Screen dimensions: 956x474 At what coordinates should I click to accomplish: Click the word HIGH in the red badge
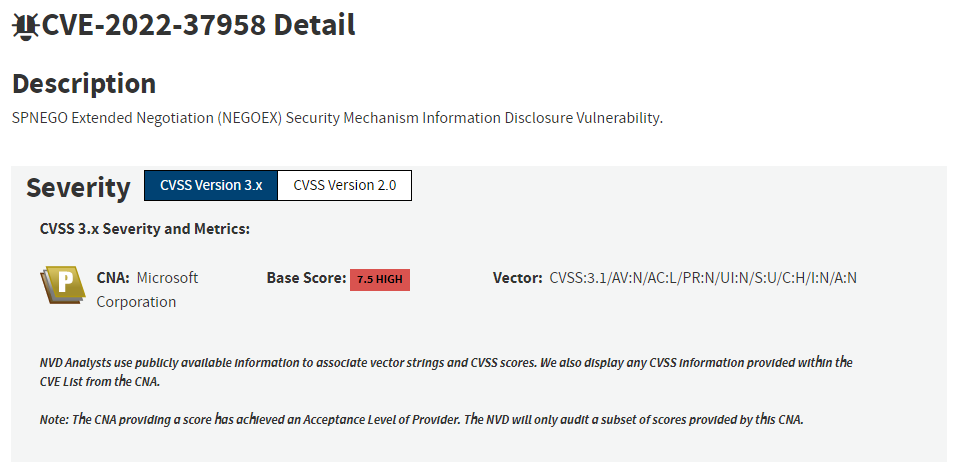coord(389,280)
